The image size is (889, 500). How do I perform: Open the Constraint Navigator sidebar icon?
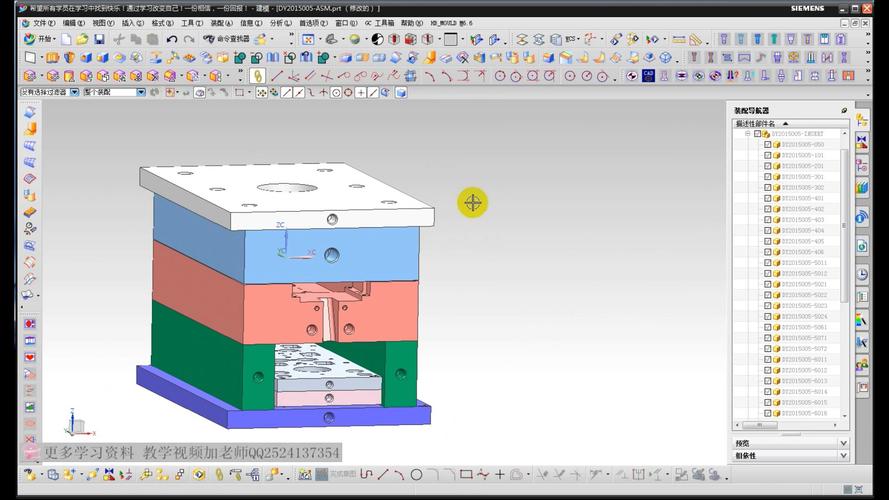tap(862, 143)
